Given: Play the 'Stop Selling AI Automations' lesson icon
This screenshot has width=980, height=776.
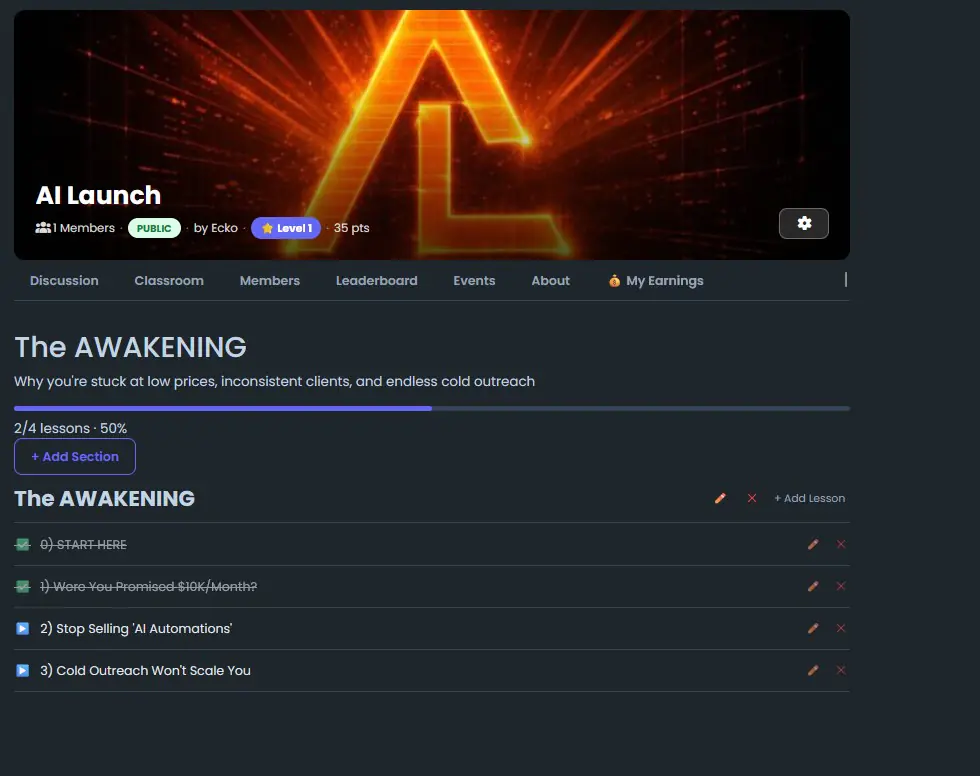Looking at the screenshot, I should tap(23, 628).
